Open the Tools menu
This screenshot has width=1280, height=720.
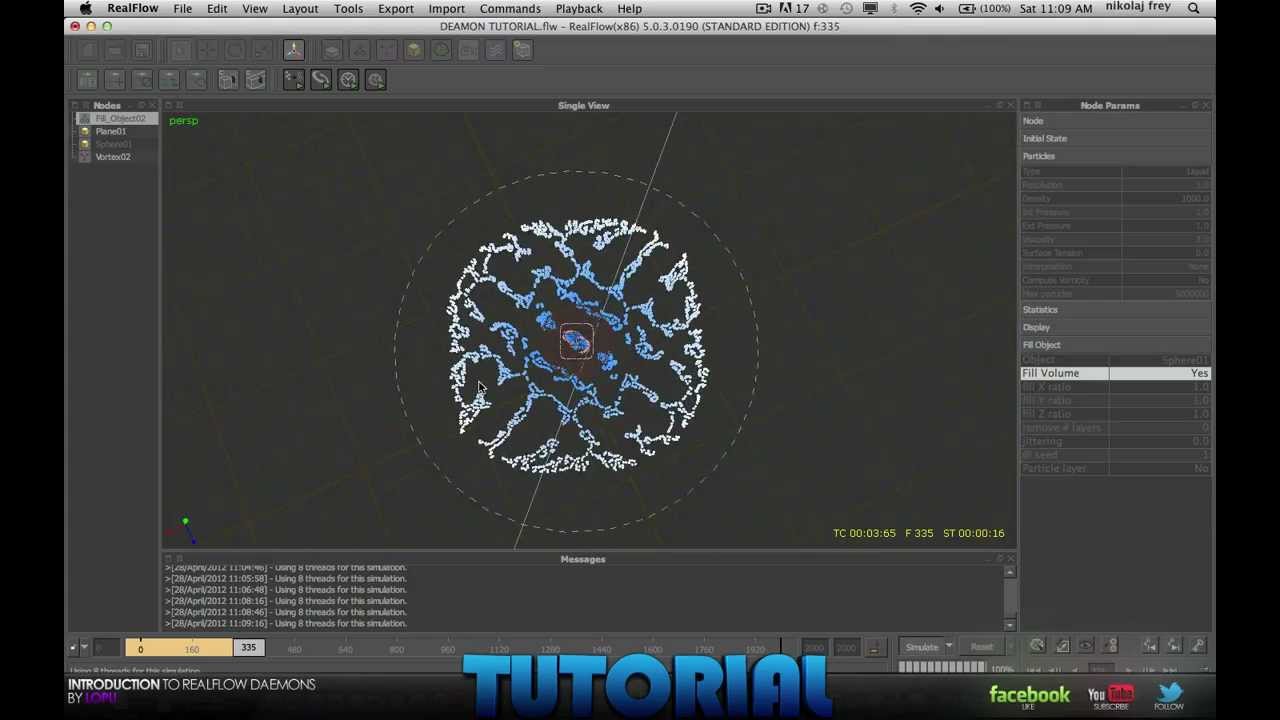click(348, 8)
